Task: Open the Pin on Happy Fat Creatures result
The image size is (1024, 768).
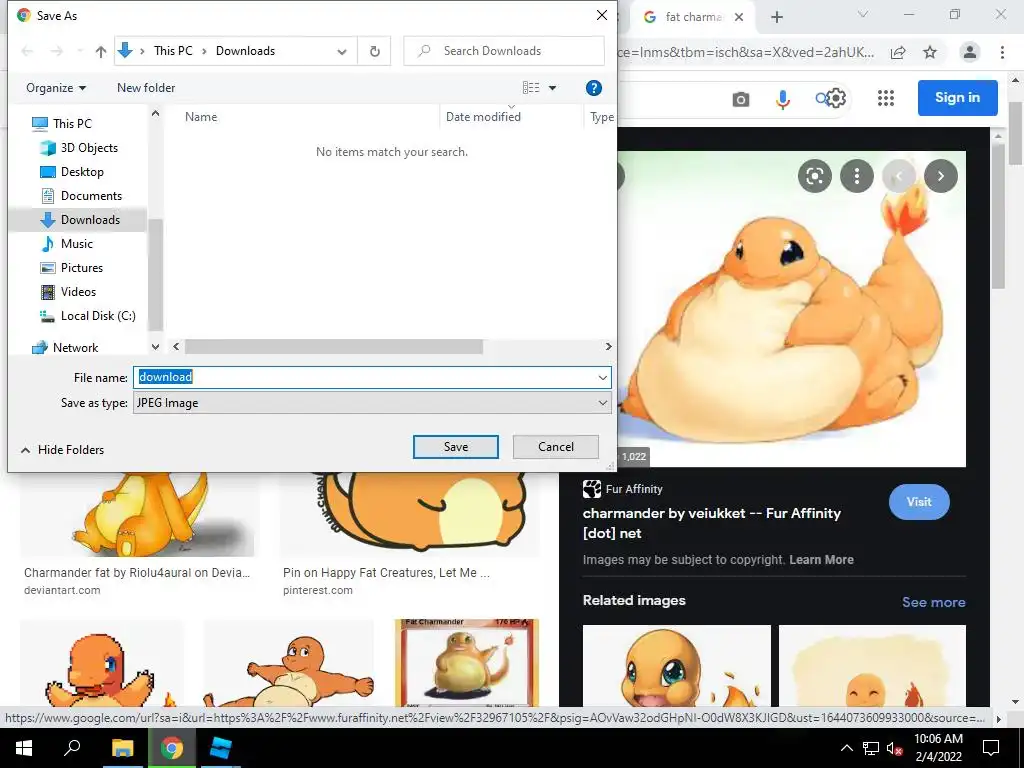Action: tap(386, 573)
